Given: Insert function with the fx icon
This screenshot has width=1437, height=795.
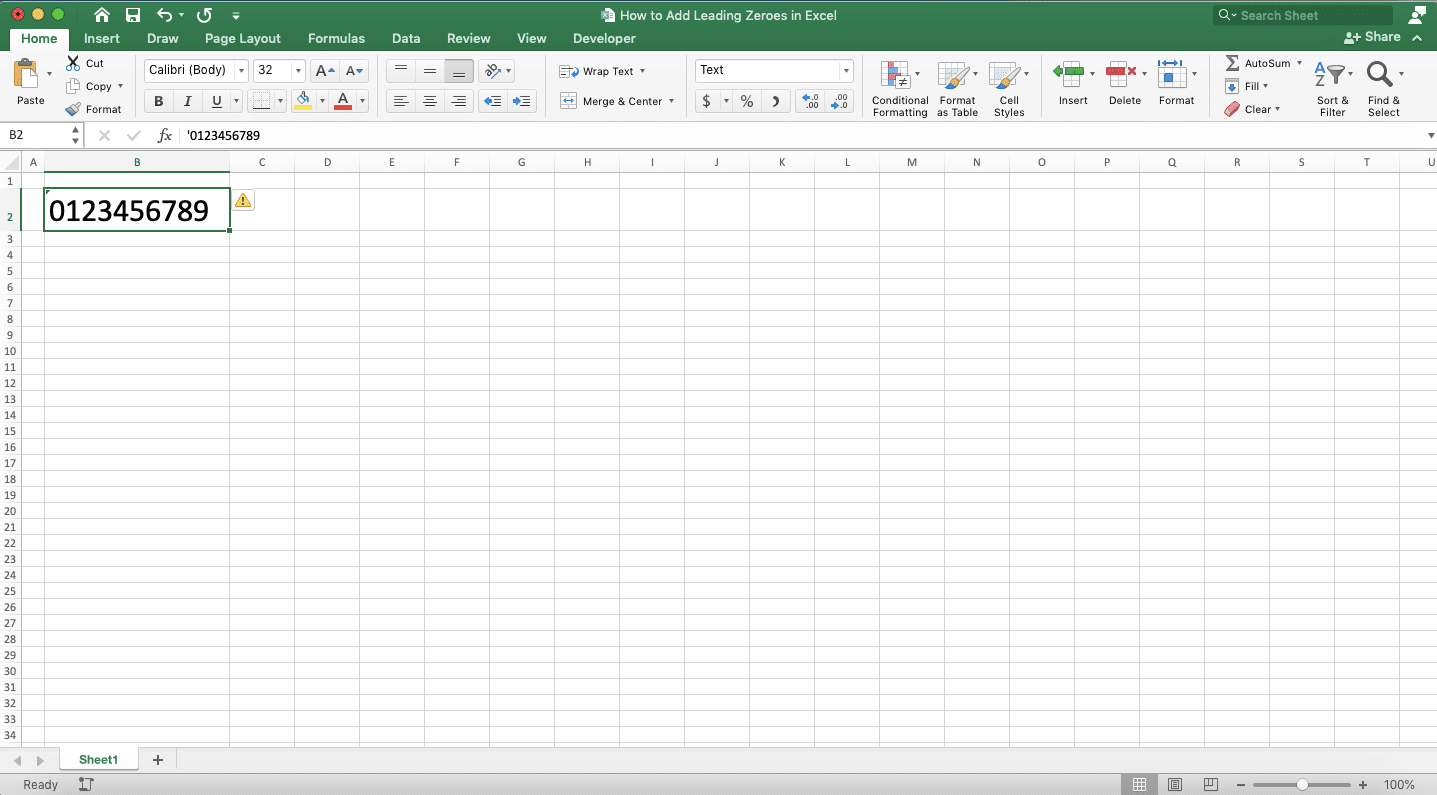Looking at the screenshot, I should click(x=165, y=135).
